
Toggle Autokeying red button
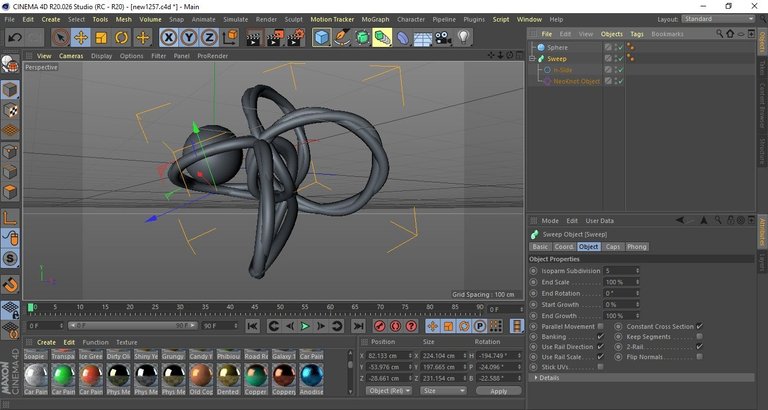click(395, 326)
